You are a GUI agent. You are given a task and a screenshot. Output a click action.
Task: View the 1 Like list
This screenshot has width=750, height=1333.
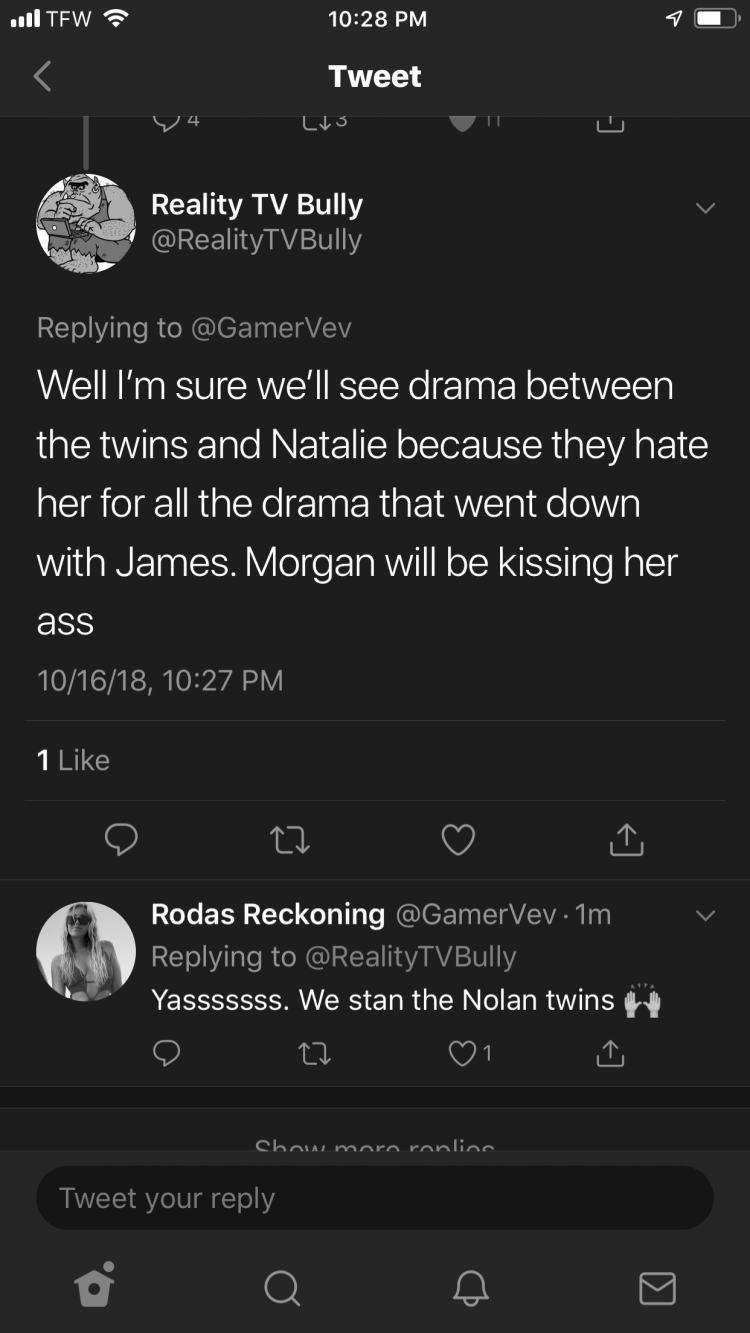pos(73,760)
